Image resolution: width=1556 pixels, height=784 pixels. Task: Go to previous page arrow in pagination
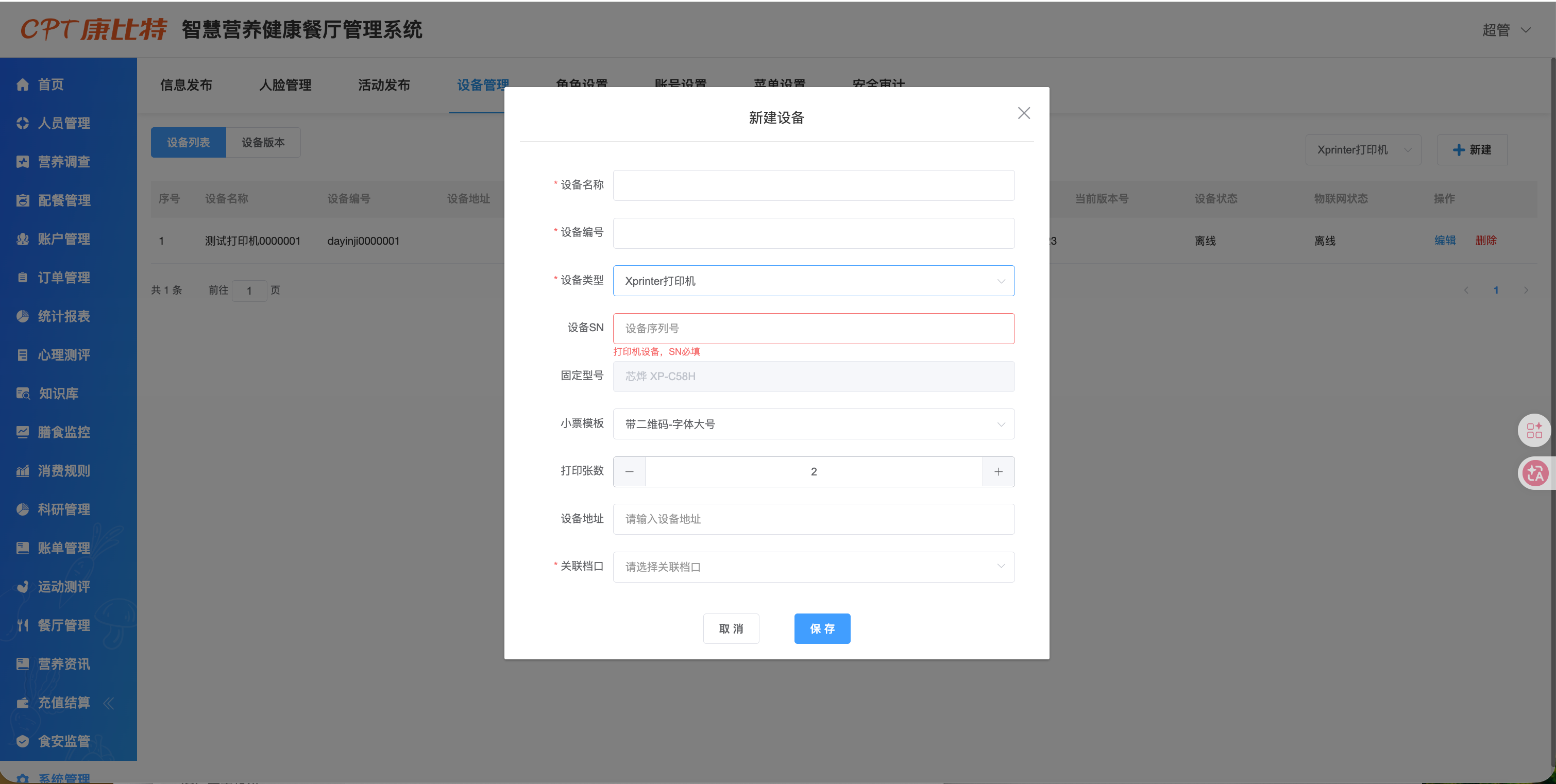pos(1466,291)
